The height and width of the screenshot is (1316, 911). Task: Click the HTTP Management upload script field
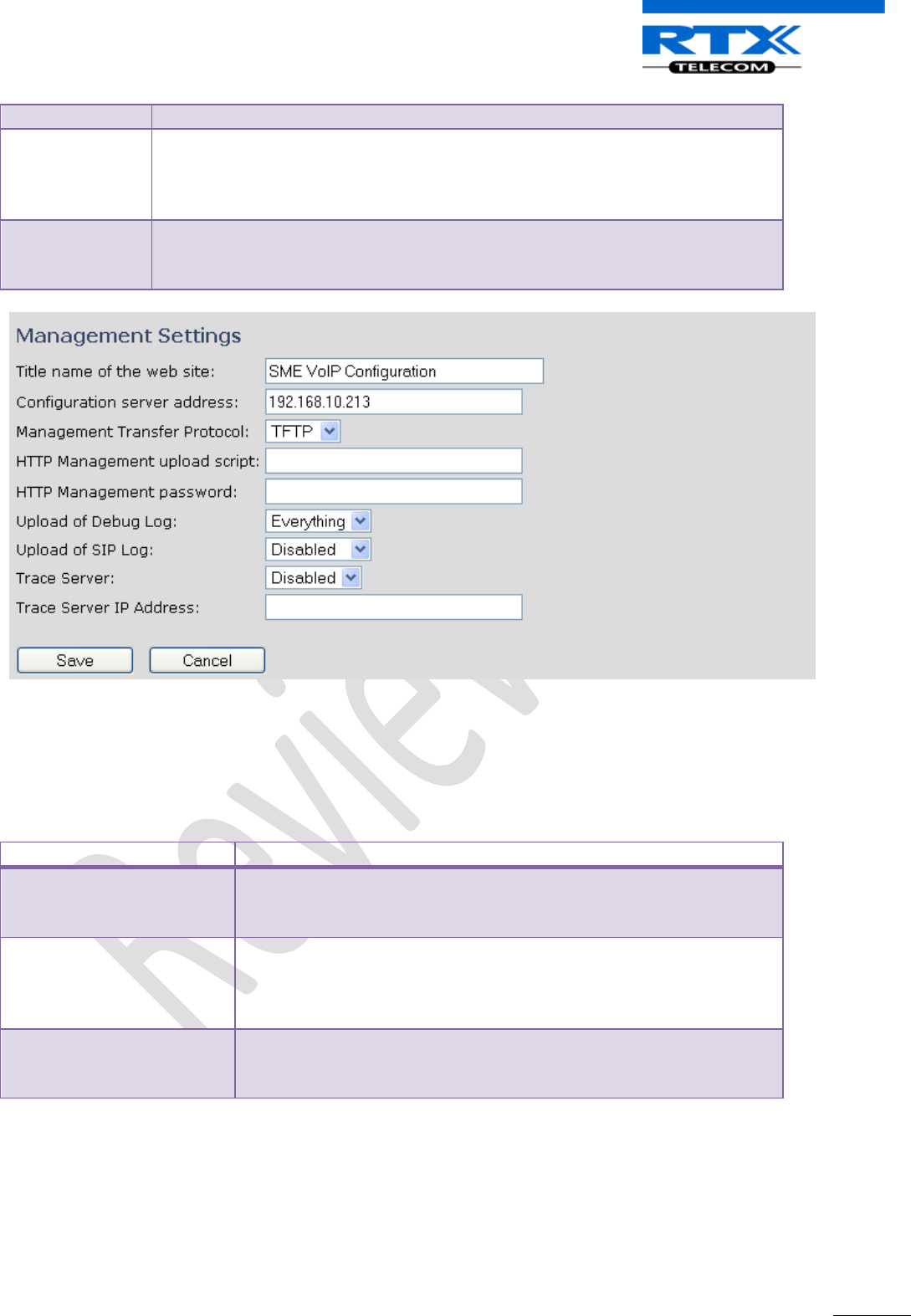tap(394, 461)
